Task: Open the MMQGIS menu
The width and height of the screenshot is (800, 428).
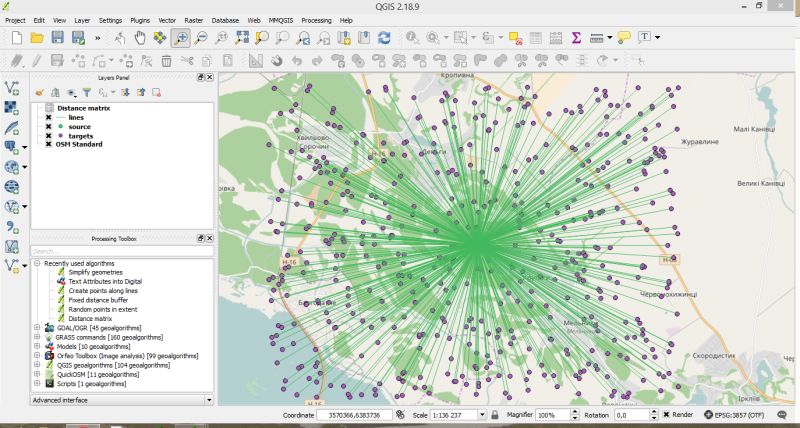Action: 281,20
